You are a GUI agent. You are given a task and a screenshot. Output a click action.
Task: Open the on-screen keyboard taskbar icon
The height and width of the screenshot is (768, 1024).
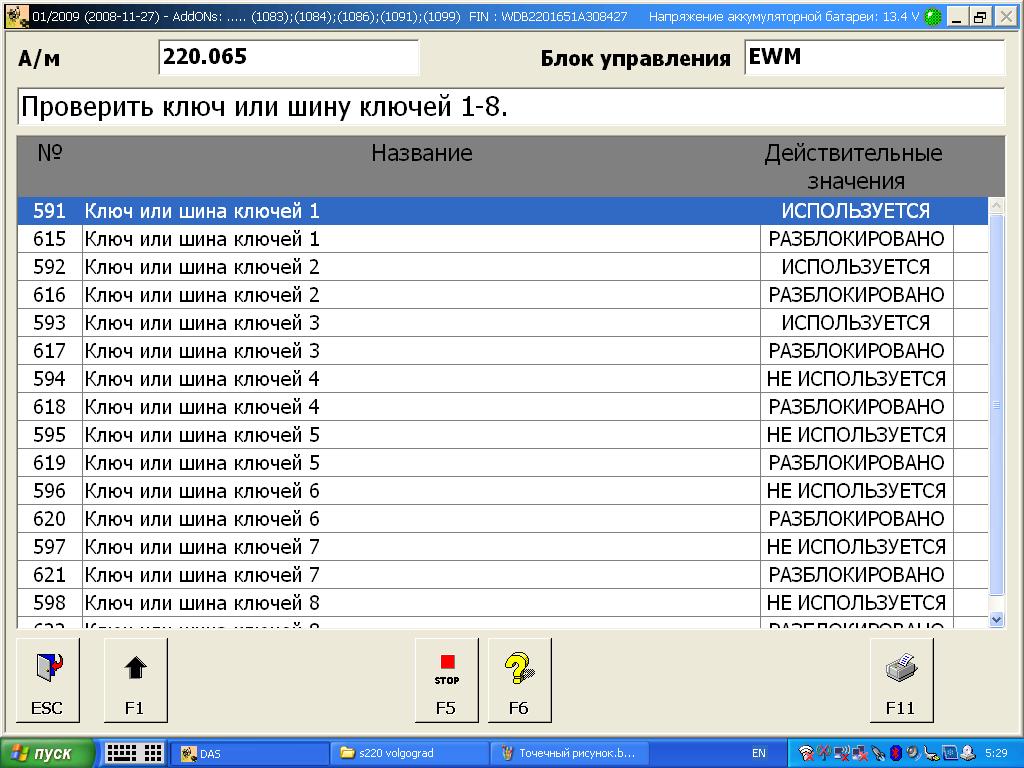point(121,753)
